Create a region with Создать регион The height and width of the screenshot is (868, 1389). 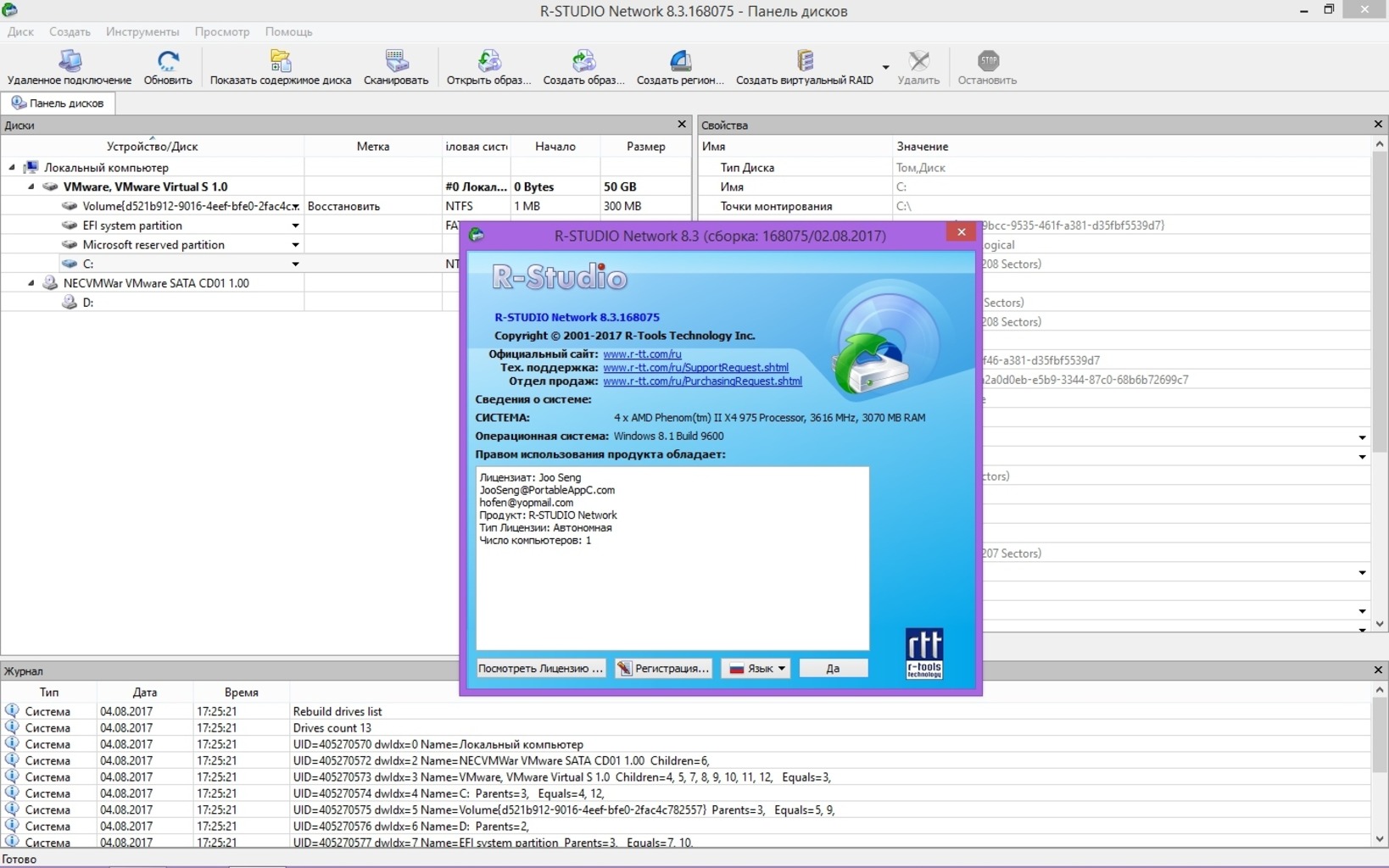[680, 67]
